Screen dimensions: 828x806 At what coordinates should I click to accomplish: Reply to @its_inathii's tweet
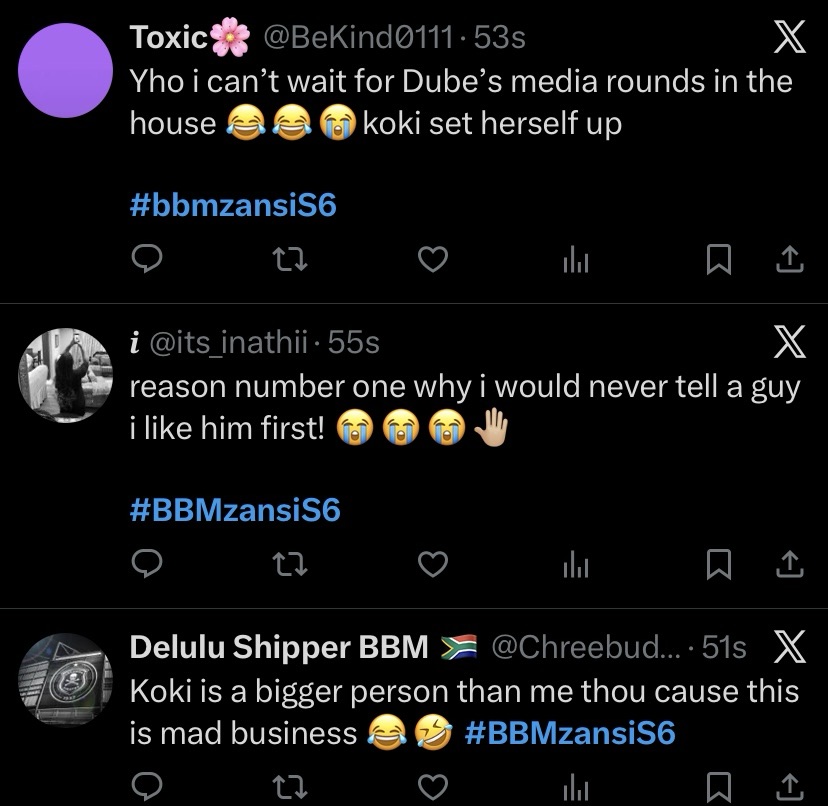148,566
